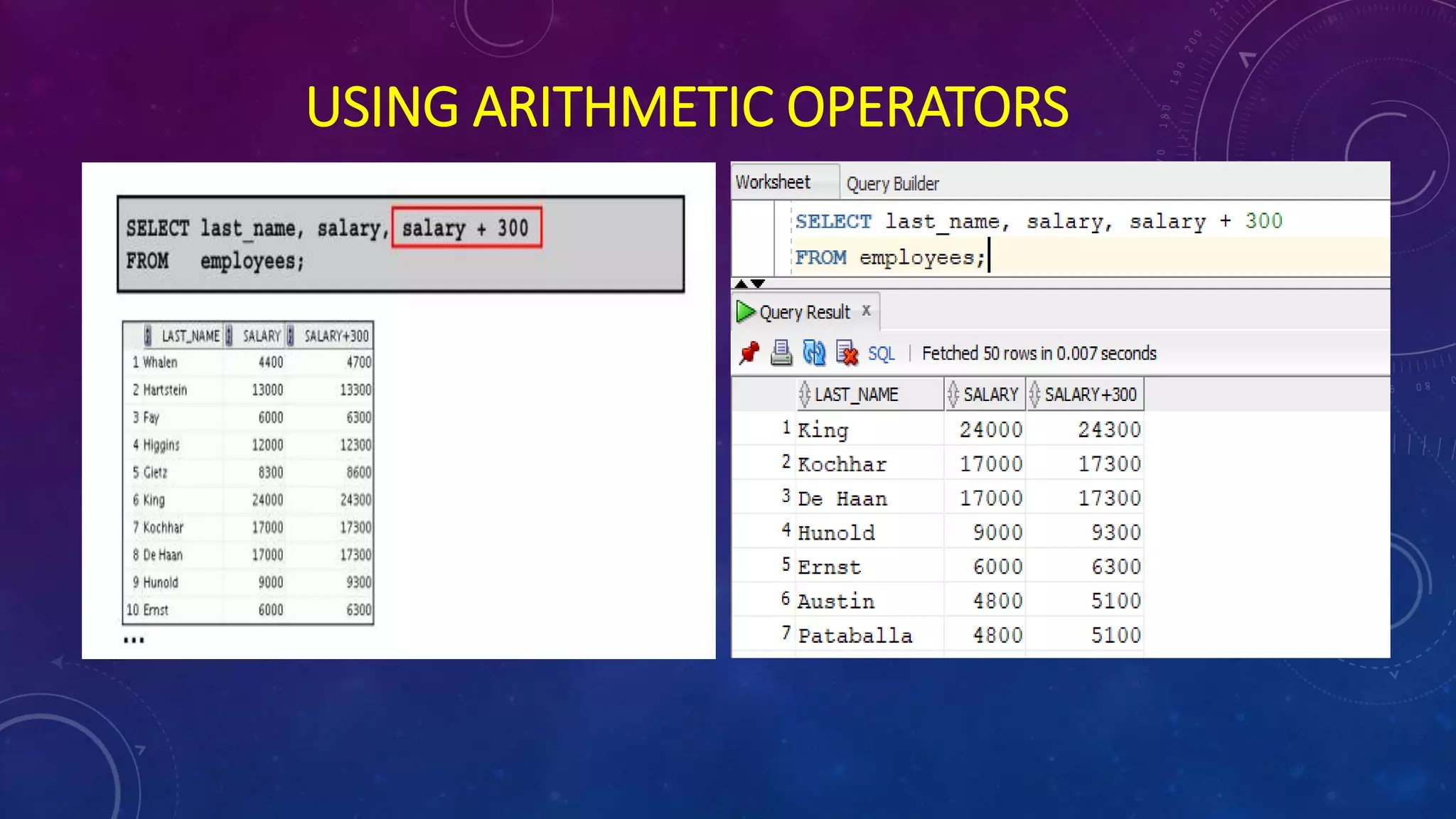
Task: Click the Delete Row icon with red X
Action: 846,353
